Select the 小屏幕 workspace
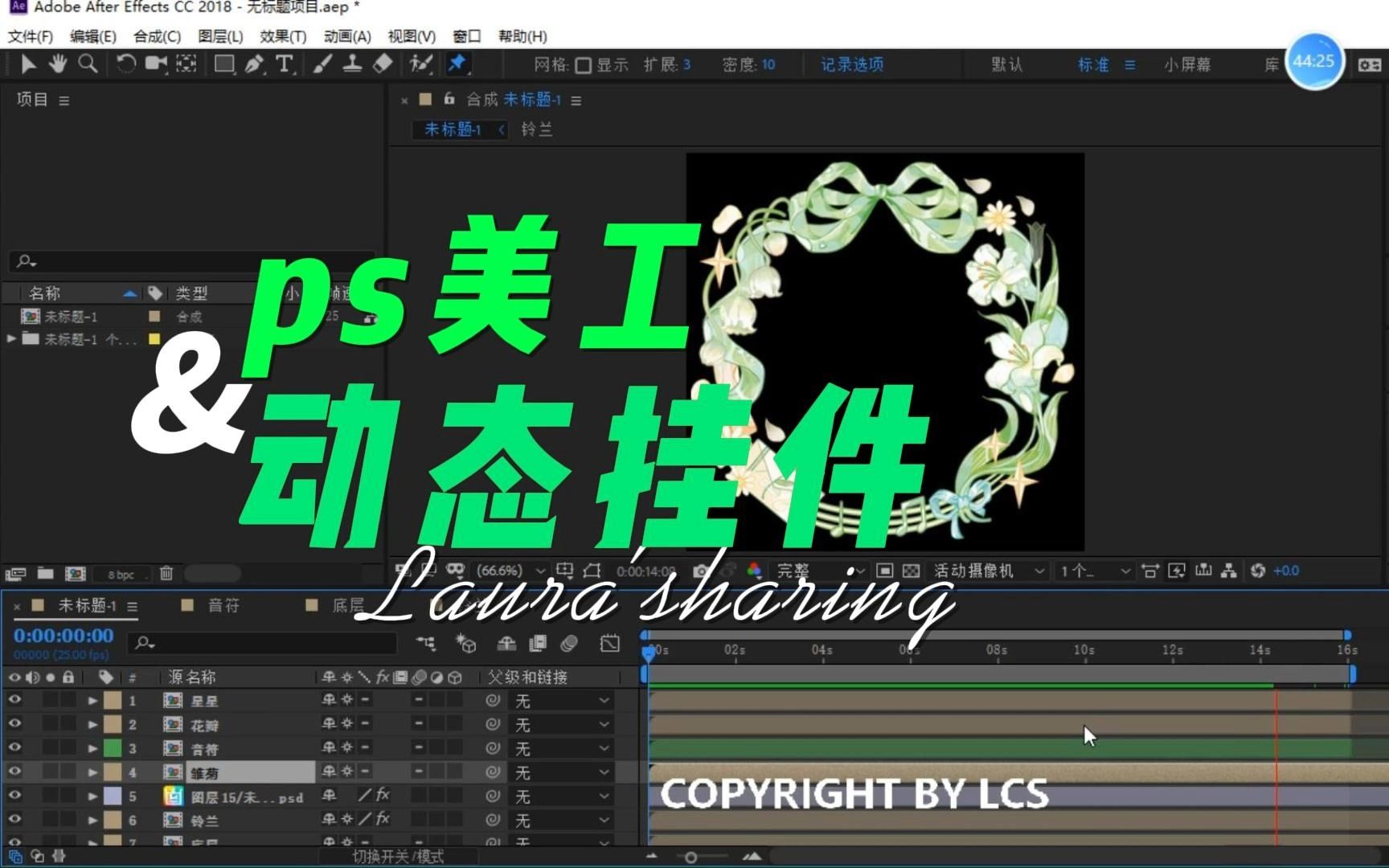 pos(1187,65)
